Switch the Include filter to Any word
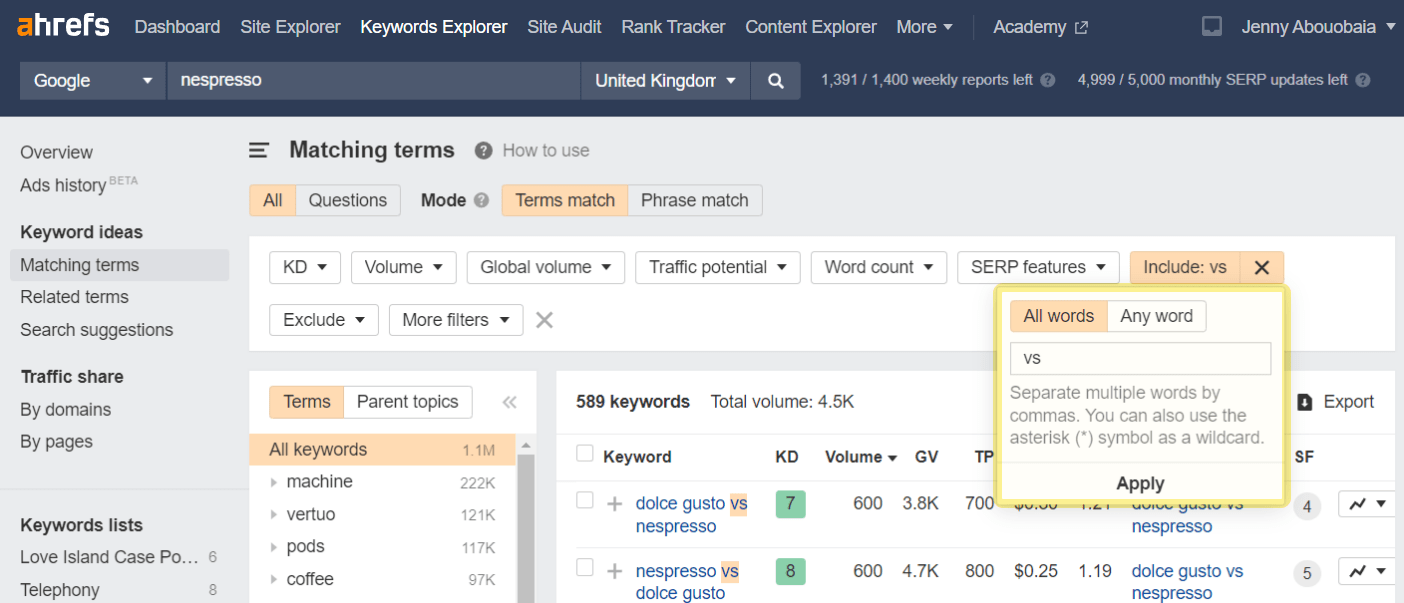Image resolution: width=1404 pixels, height=603 pixels. pyautogui.click(x=1156, y=316)
